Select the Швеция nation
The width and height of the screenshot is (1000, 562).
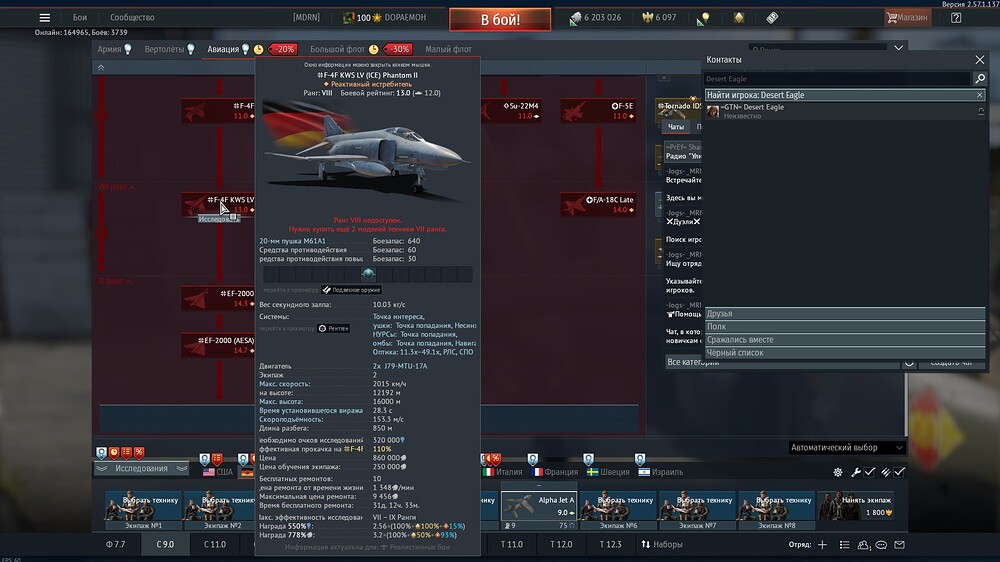click(608, 472)
